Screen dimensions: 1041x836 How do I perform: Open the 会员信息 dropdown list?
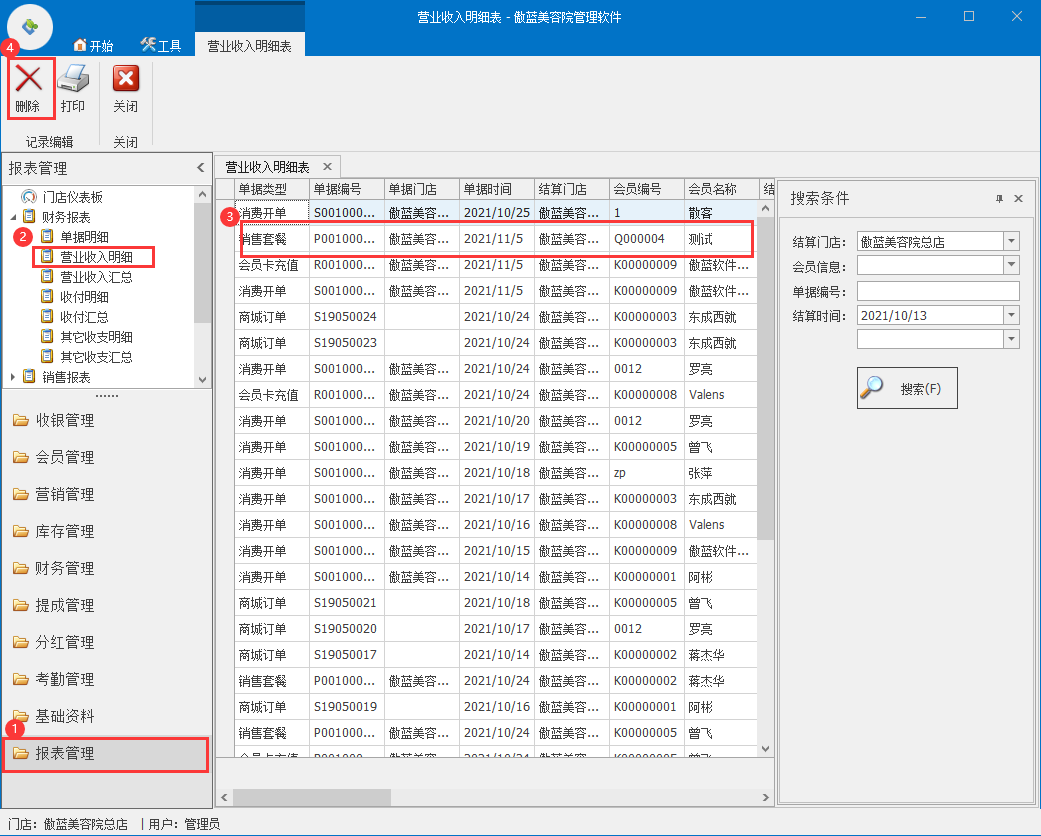(x=1011, y=265)
